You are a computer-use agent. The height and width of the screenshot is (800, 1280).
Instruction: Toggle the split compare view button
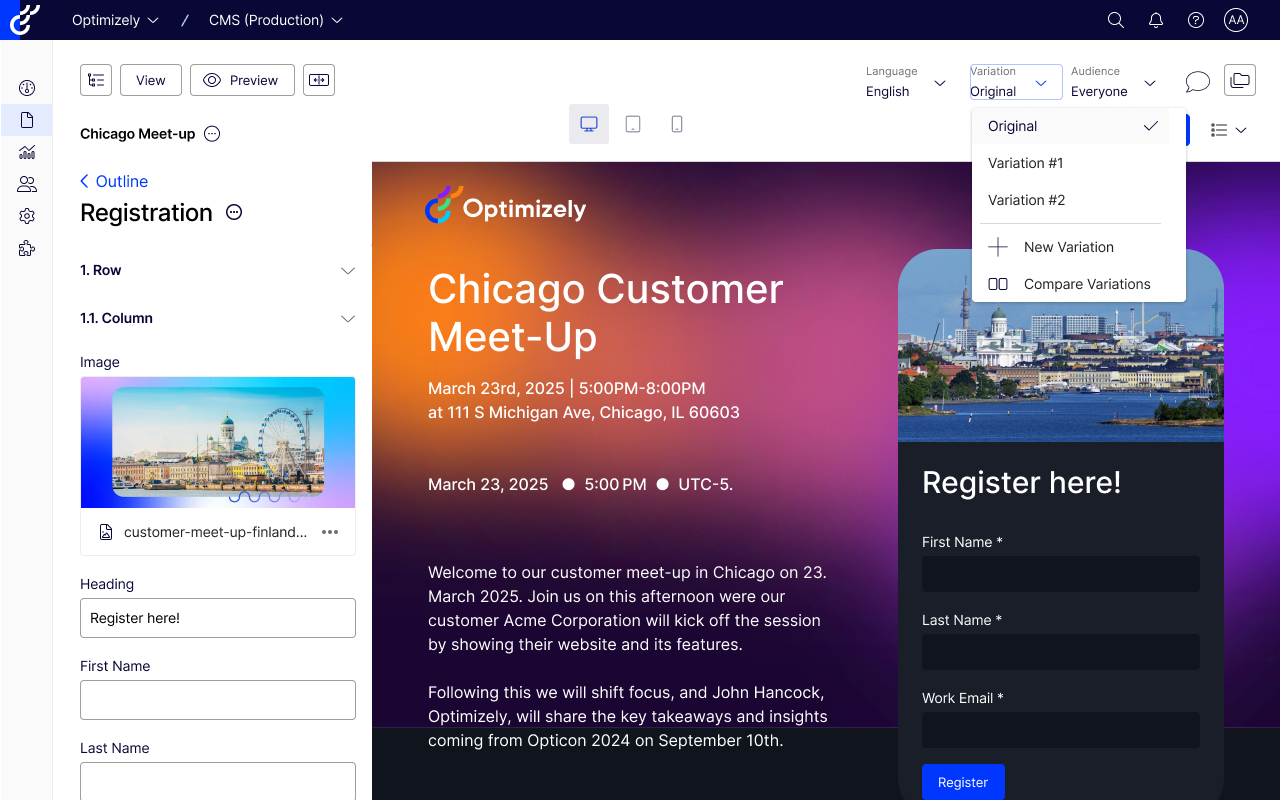click(319, 80)
